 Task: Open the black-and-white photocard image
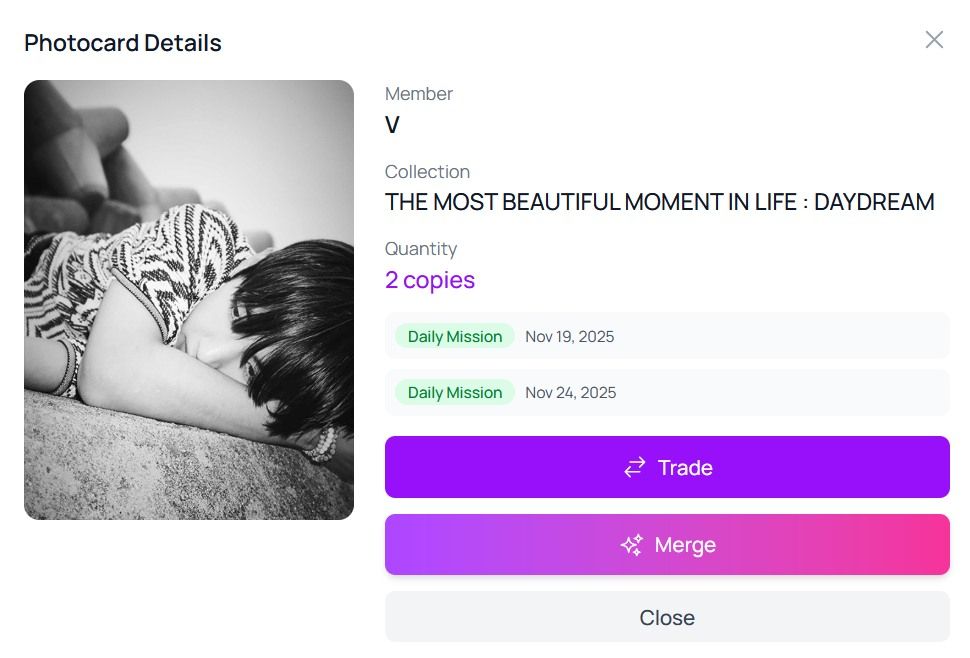point(189,300)
